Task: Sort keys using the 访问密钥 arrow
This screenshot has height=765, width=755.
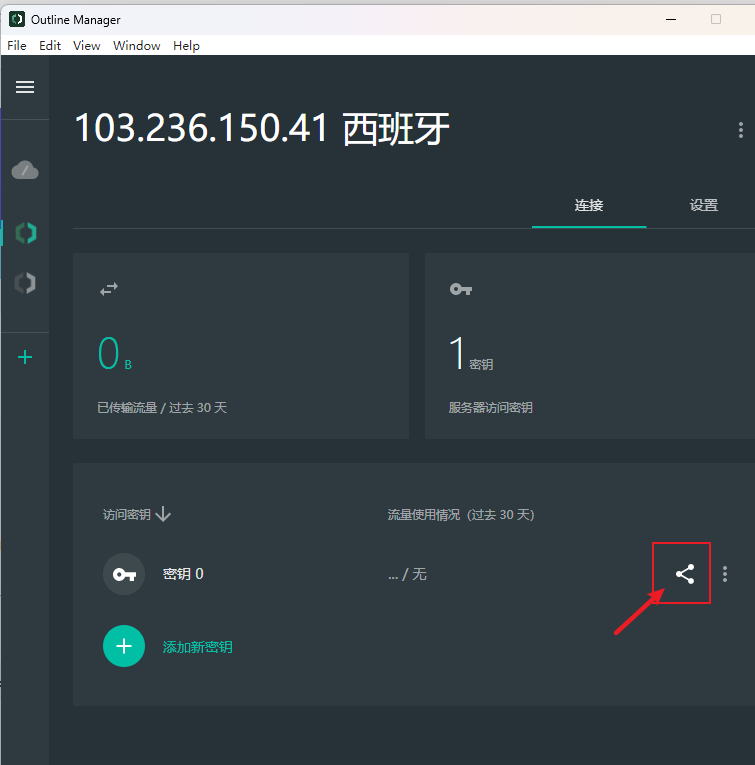Action: [x=164, y=514]
